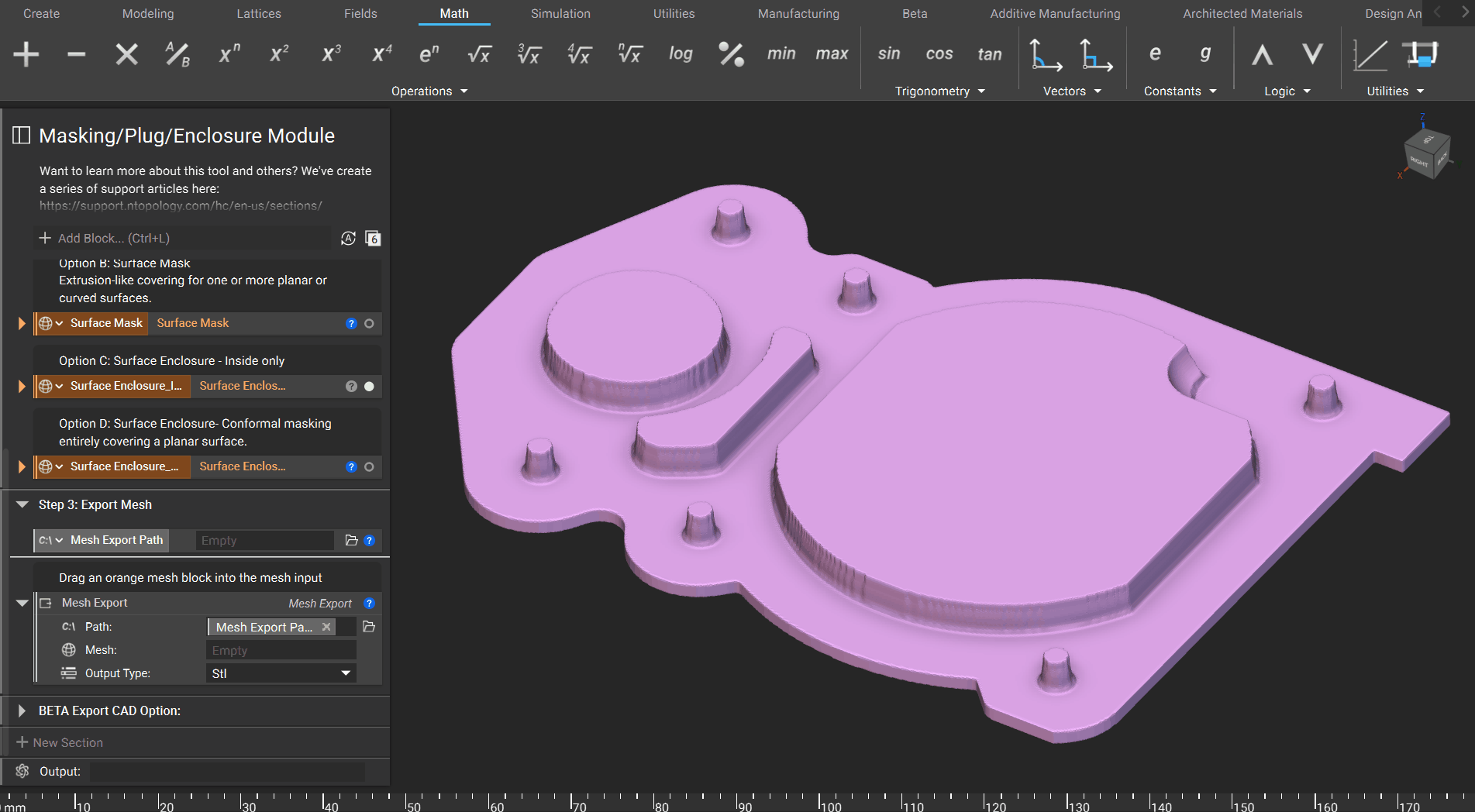Toggle visibility of Option D Surface Enclosure block
Image resolution: width=1475 pixels, height=812 pixels.
pyautogui.click(x=369, y=467)
